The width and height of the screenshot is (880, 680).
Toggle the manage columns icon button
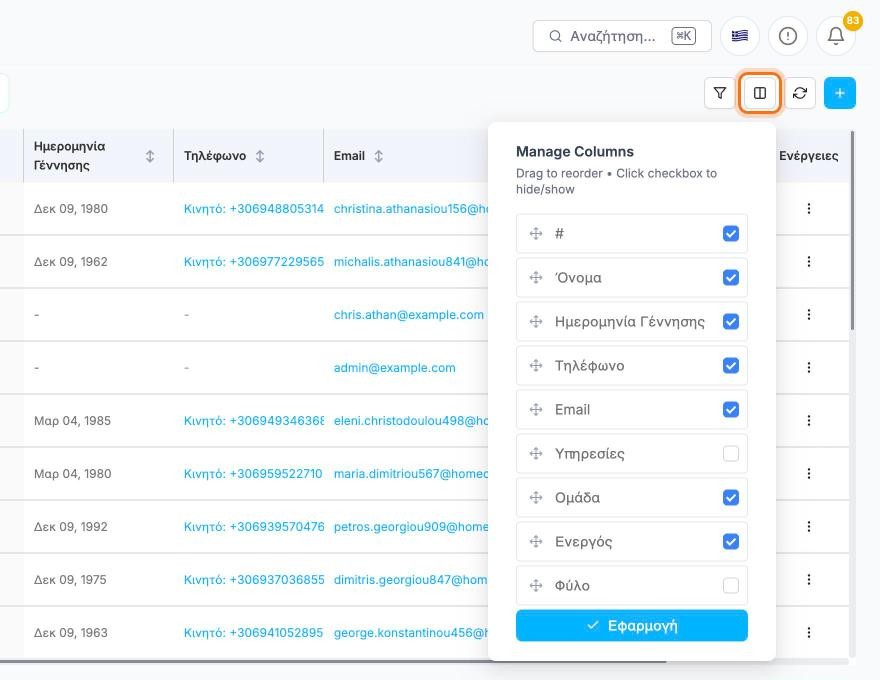click(x=759, y=93)
